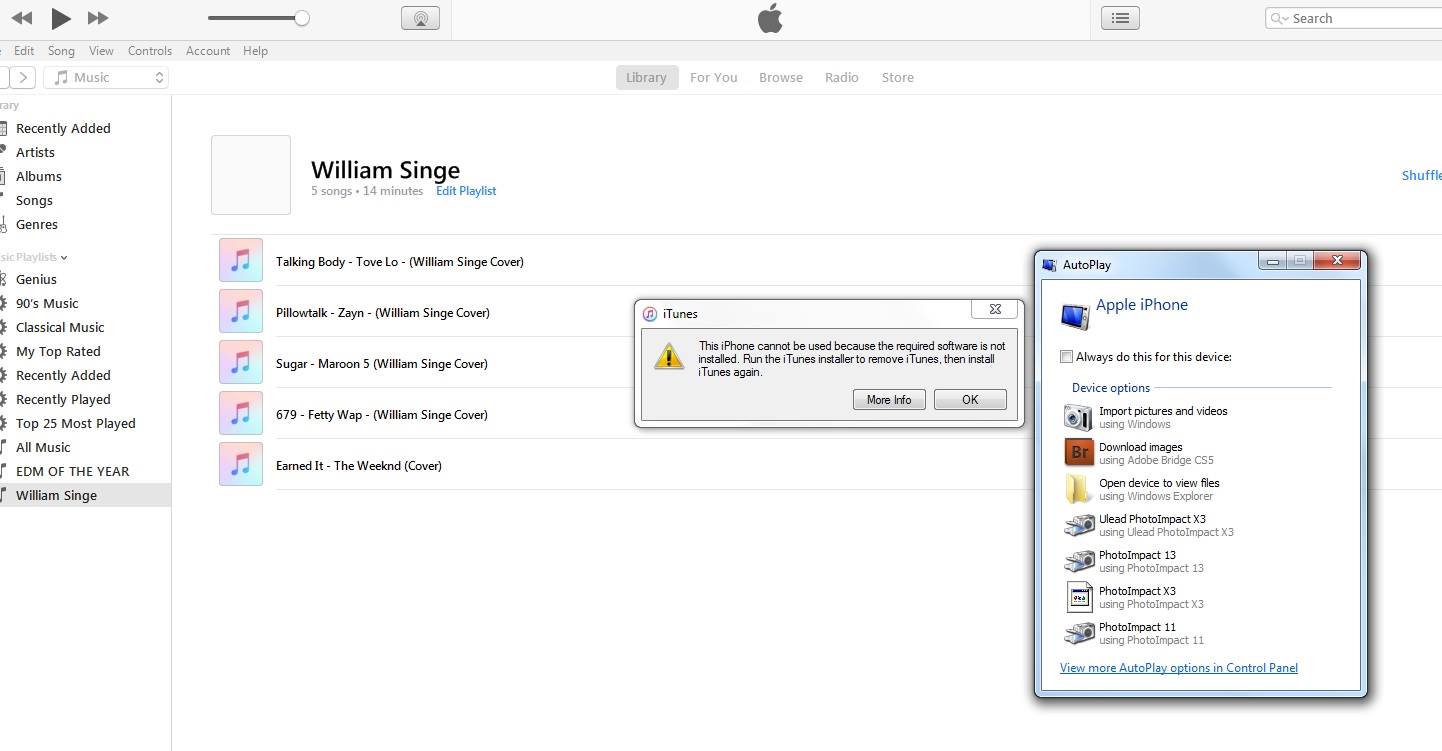Click the Shuffle link at the right

(x=1421, y=175)
